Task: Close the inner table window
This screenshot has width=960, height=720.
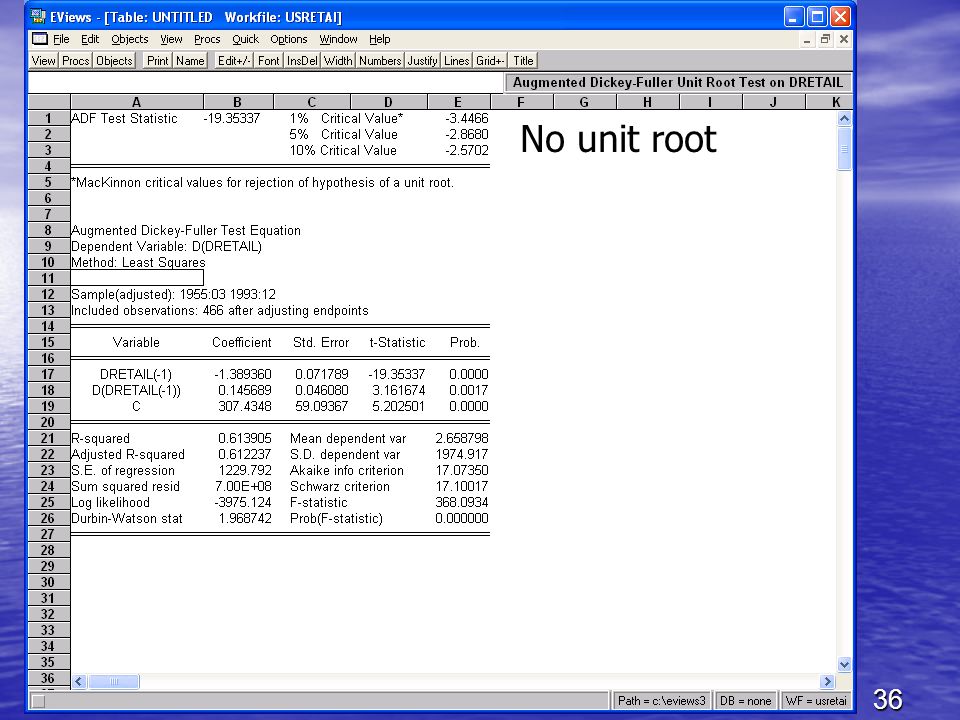Action: click(x=844, y=39)
